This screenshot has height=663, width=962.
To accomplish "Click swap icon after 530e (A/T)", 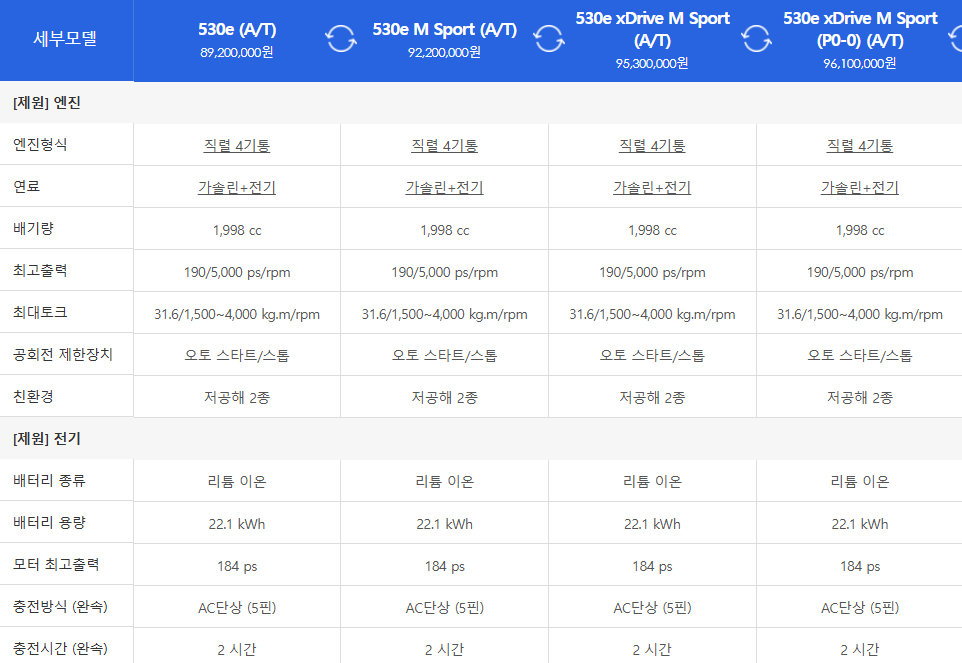I will [341, 39].
